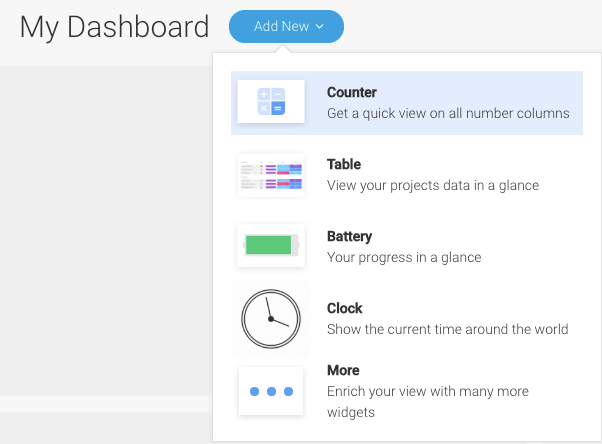Click the three-dots More icon
Screen dimensions: 602x444
click(x=271, y=391)
